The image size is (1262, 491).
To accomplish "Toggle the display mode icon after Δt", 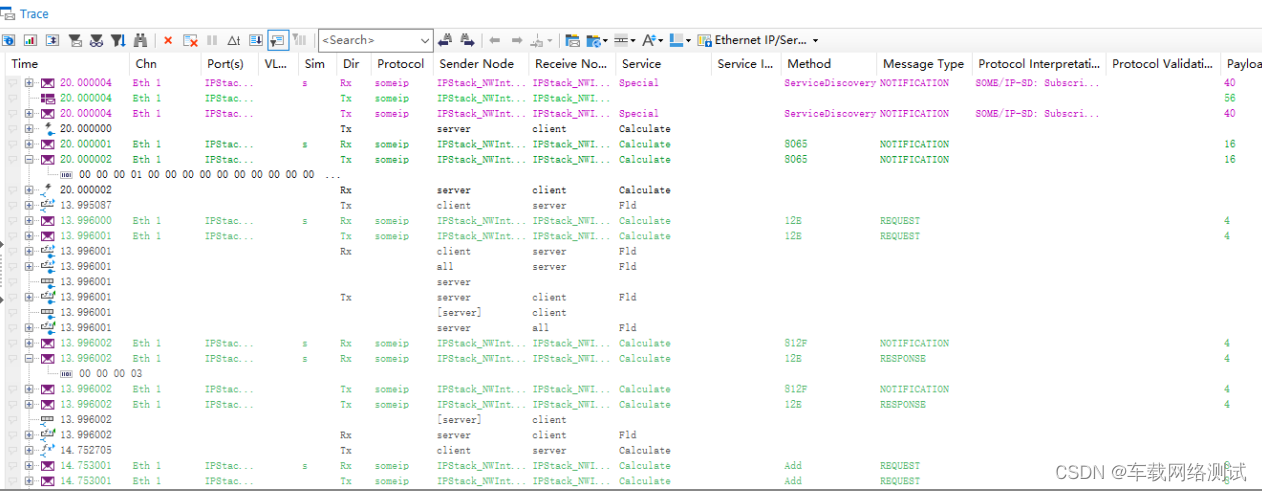I will pyautogui.click(x=255, y=40).
